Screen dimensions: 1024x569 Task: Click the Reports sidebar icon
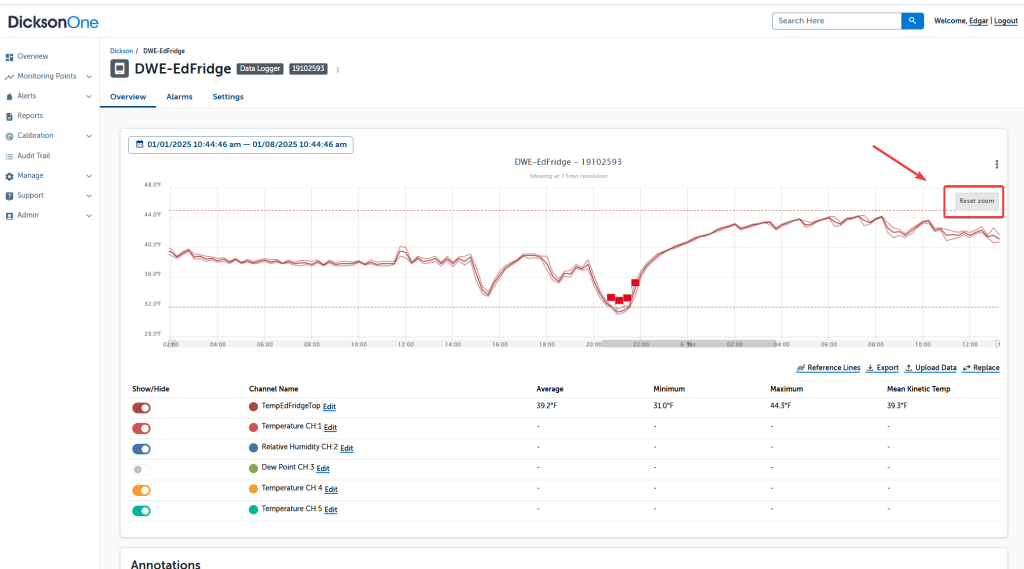(x=9, y=116)
